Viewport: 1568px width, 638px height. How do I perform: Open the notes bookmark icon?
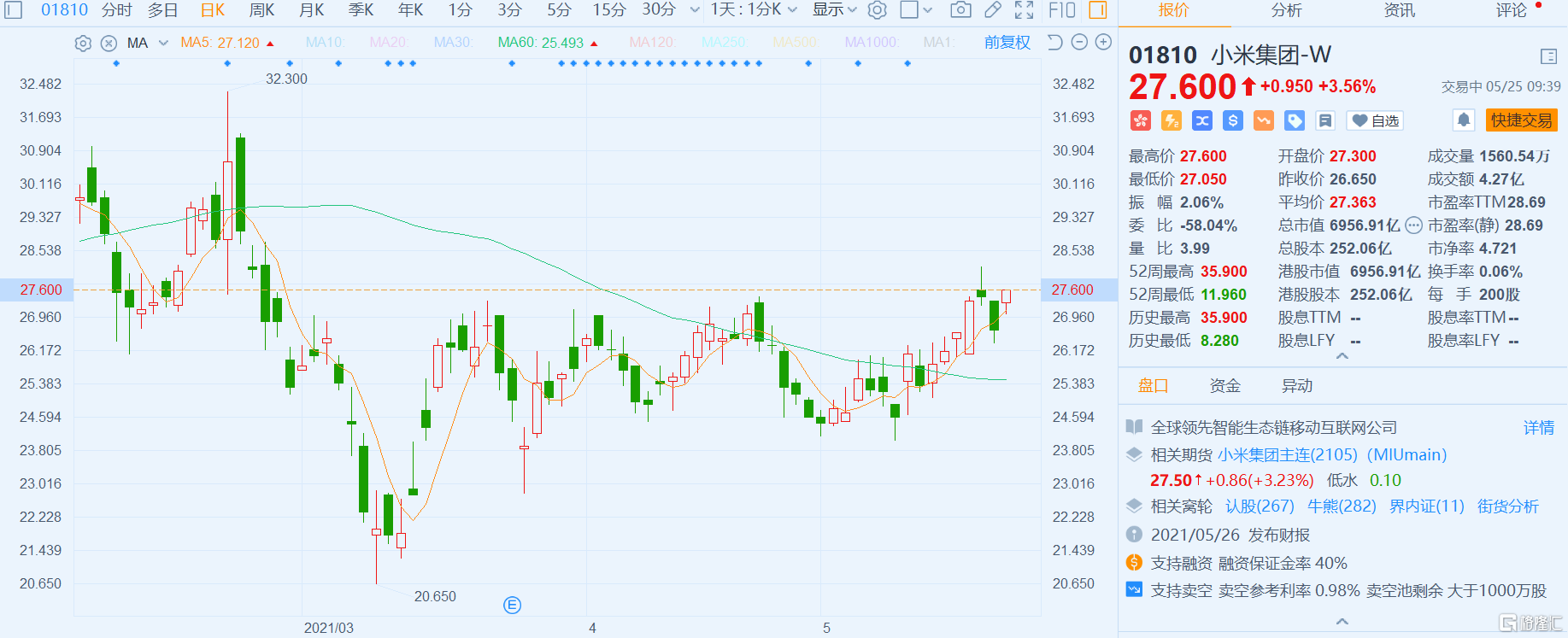coord(1325,120)
